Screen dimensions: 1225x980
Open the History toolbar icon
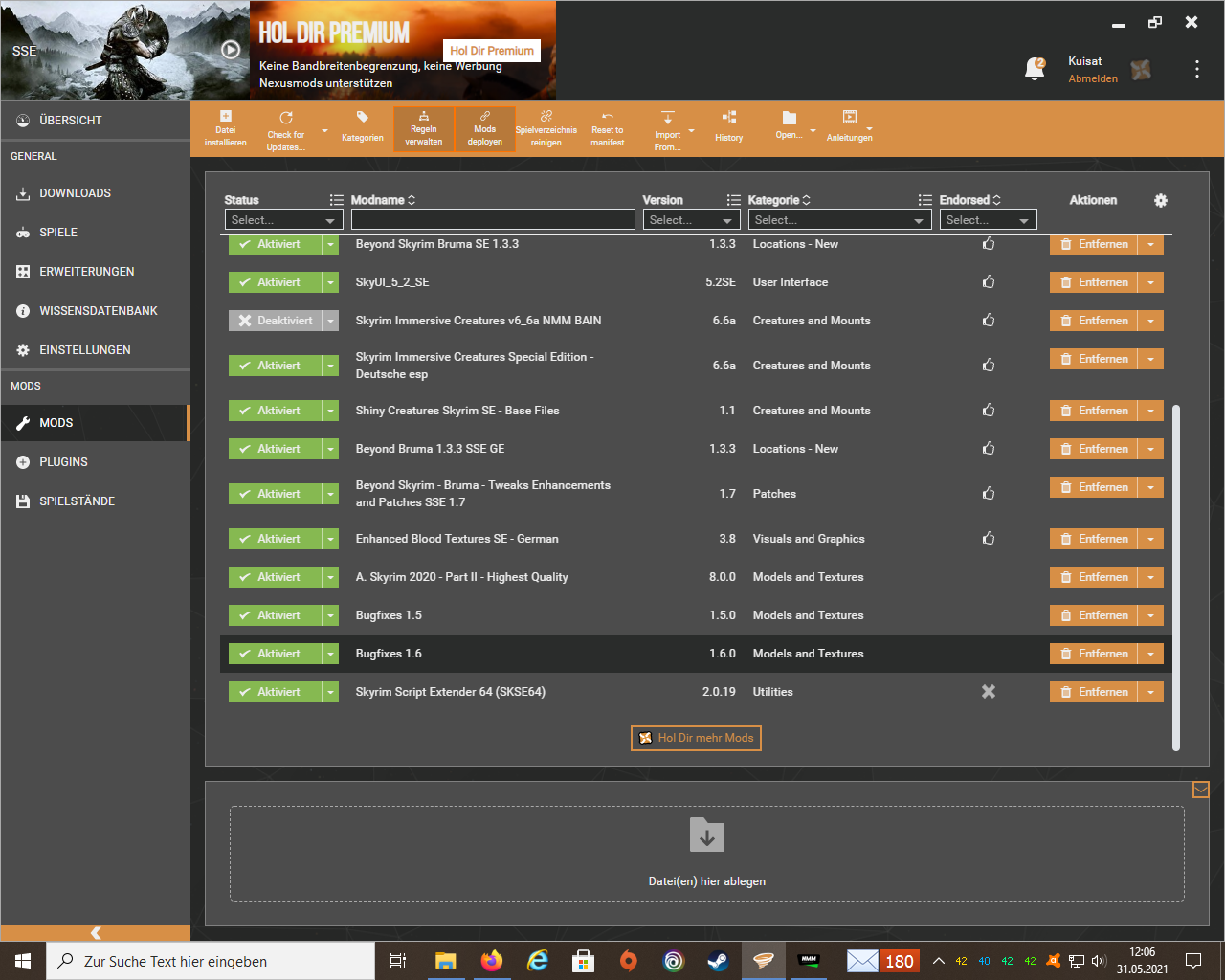pos(728,118)
